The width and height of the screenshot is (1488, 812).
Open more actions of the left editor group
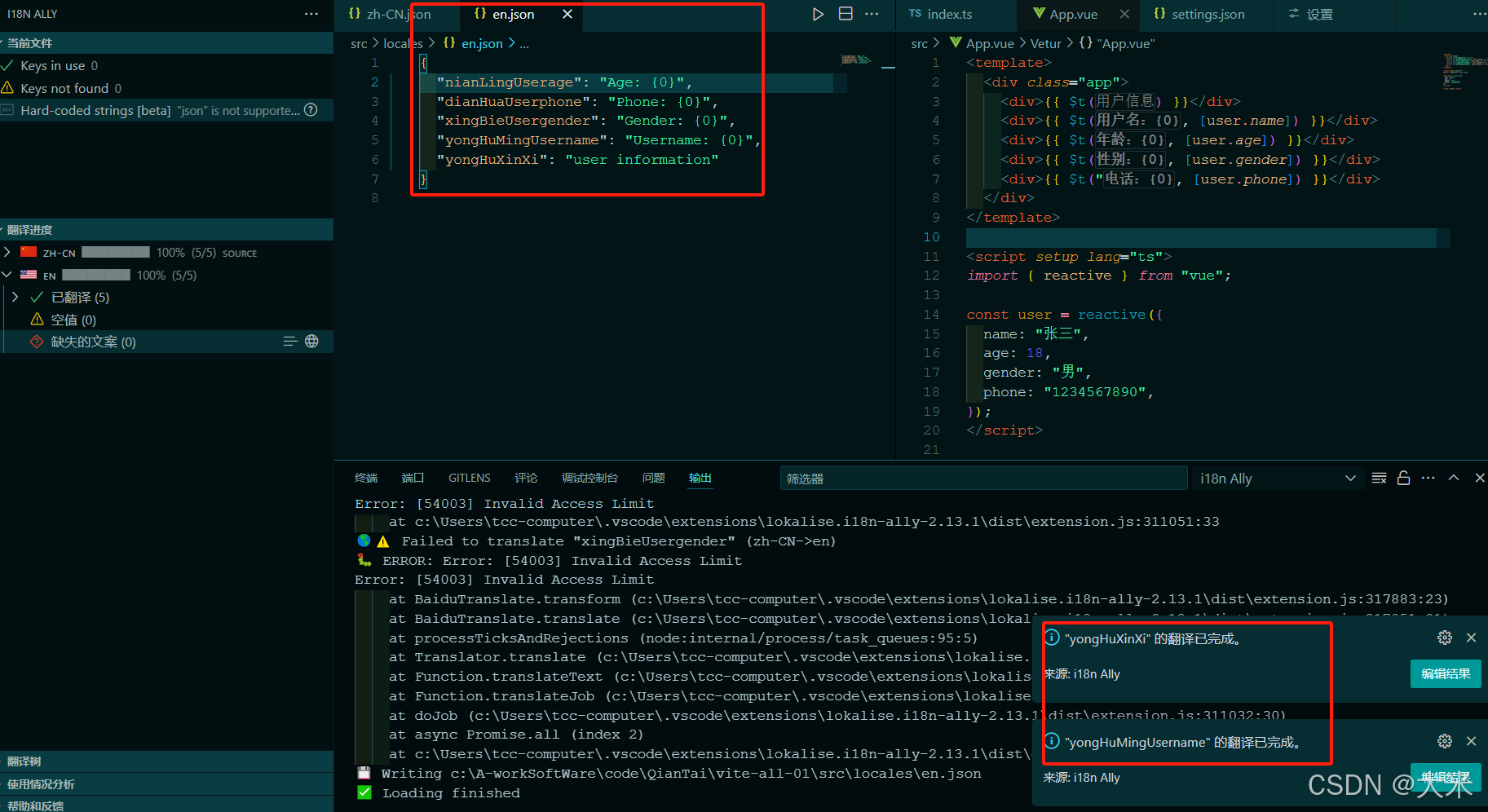point(872,14)
